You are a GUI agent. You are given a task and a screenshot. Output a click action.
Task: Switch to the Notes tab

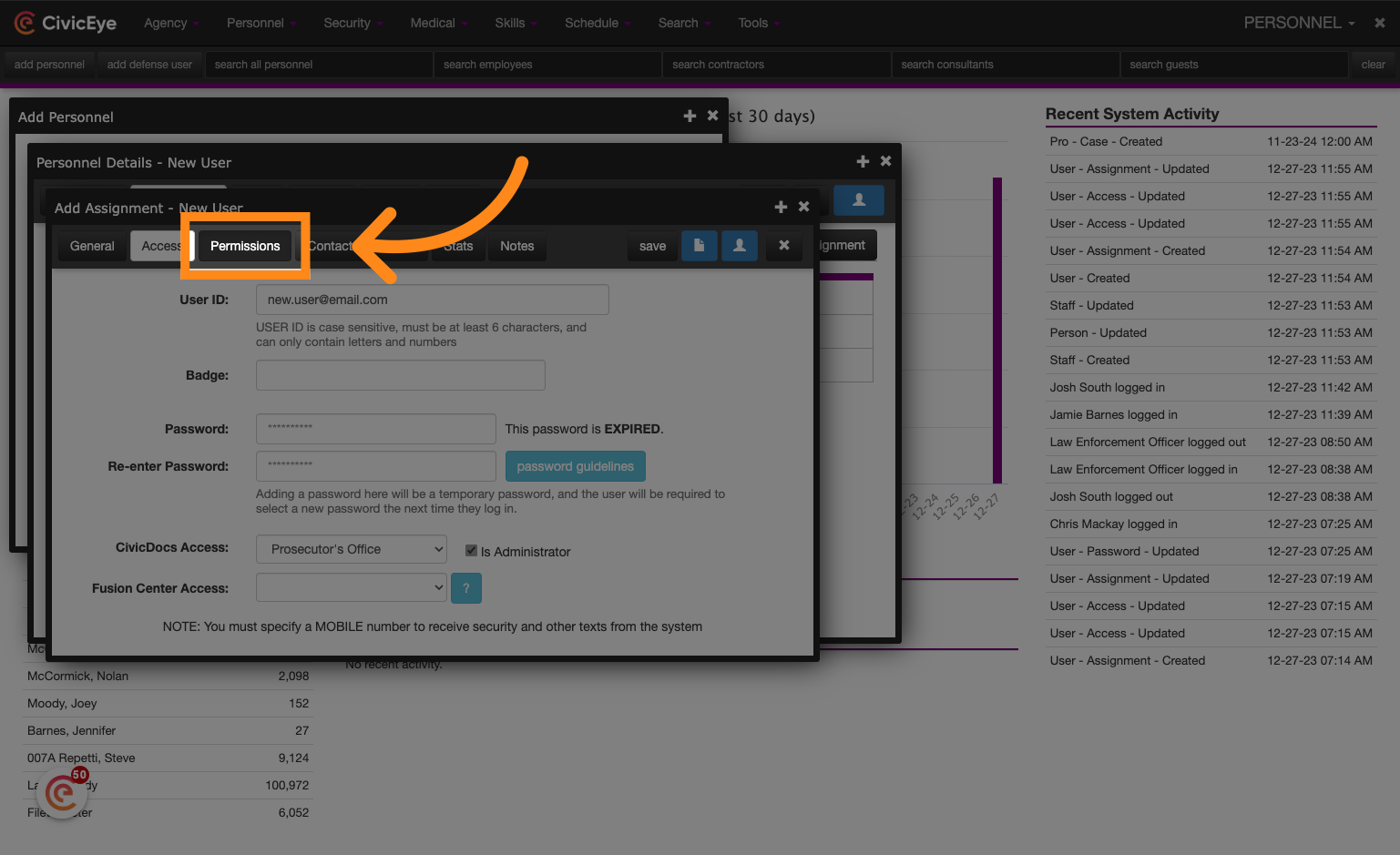517,246
